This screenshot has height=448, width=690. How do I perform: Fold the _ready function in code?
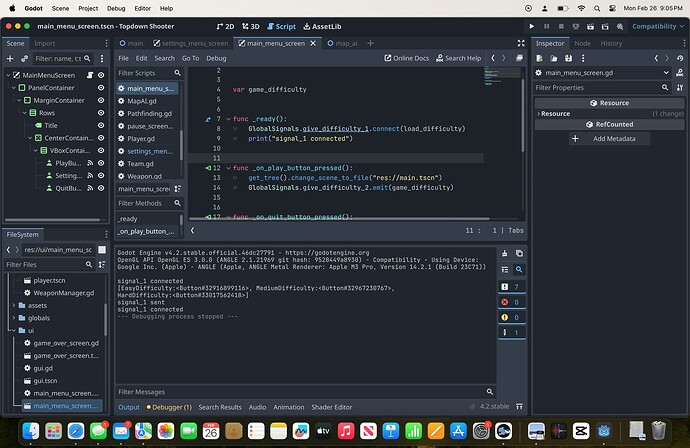[228, 119]
